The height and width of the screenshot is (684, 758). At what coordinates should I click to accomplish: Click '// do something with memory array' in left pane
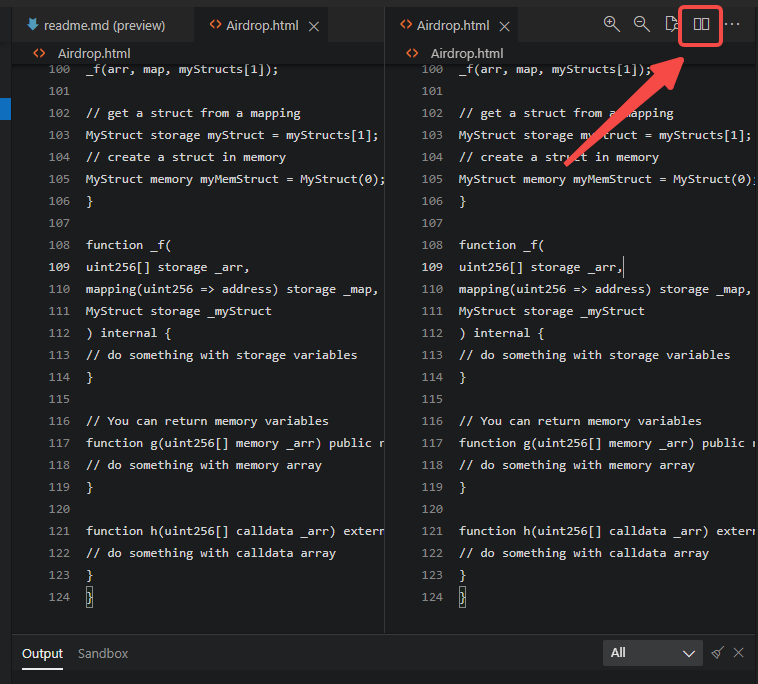point(204,465)
